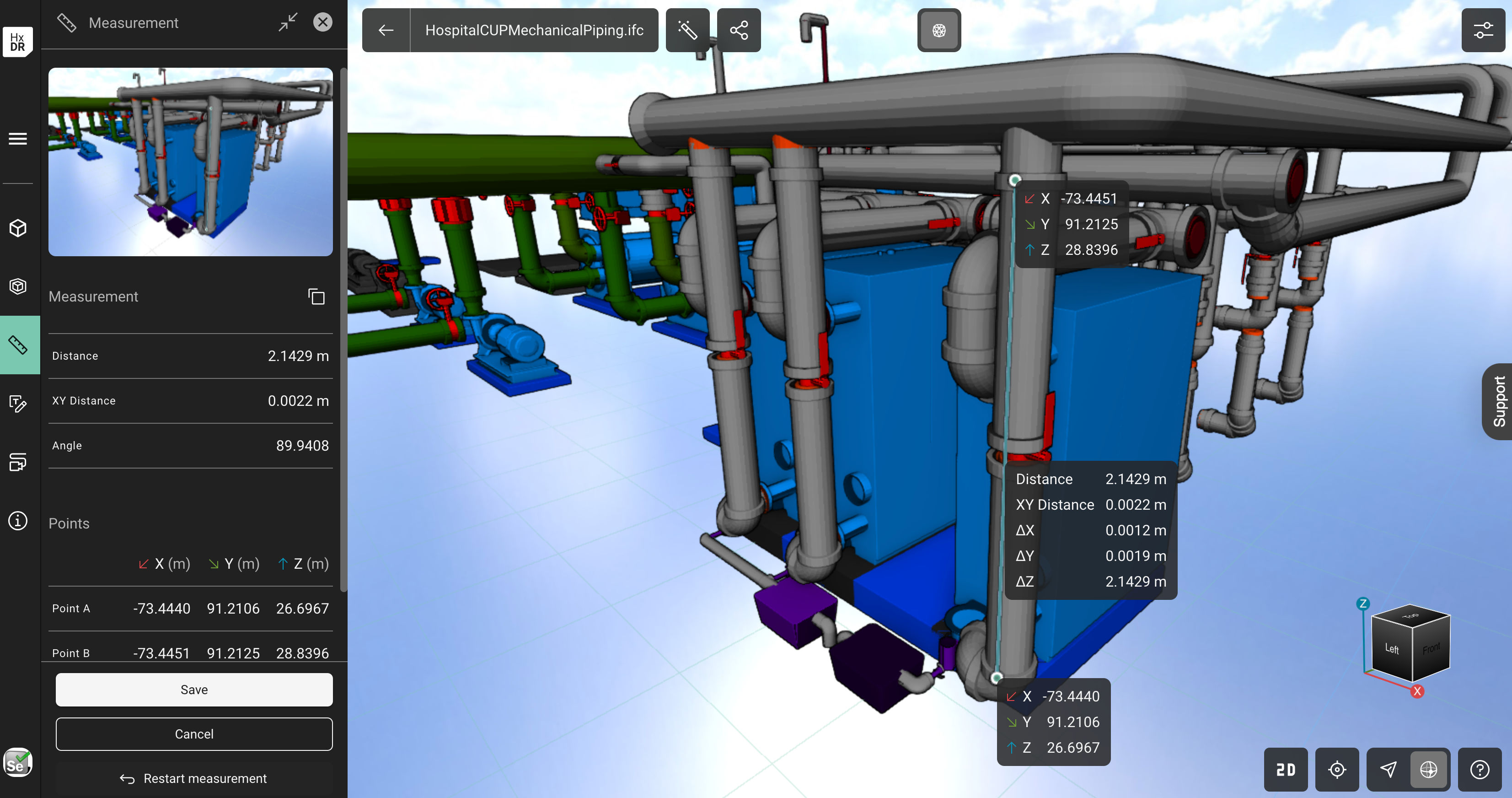
Task: Collapse the Measurement panel with the shrink arrows
Action: coord(288,22)
